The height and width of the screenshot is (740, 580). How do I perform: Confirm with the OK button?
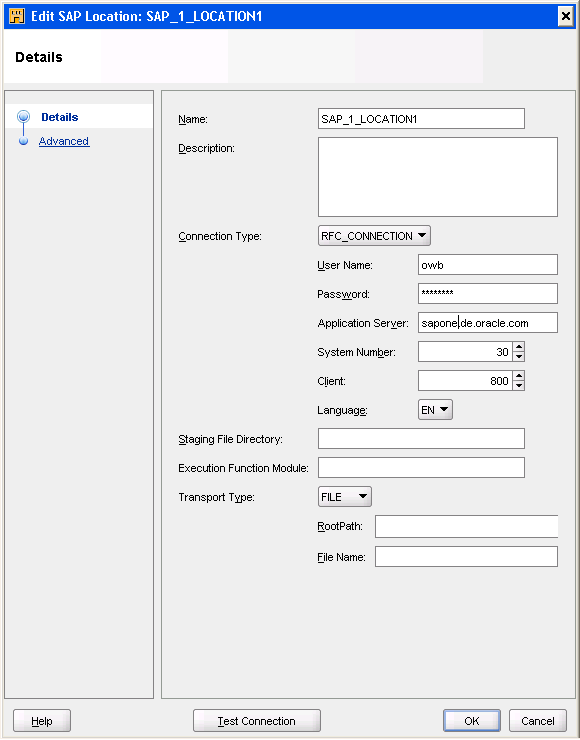pyautogui.click(x=471, y=721)
